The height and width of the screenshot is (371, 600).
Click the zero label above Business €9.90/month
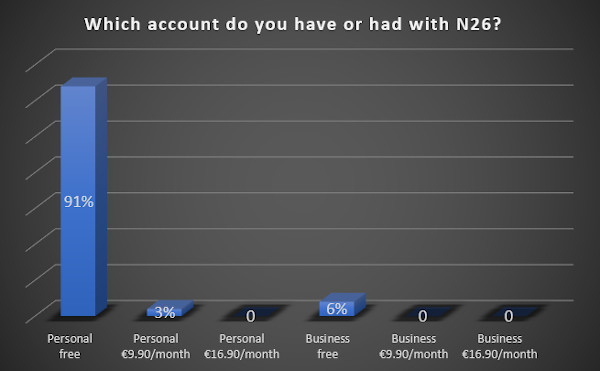422,316
